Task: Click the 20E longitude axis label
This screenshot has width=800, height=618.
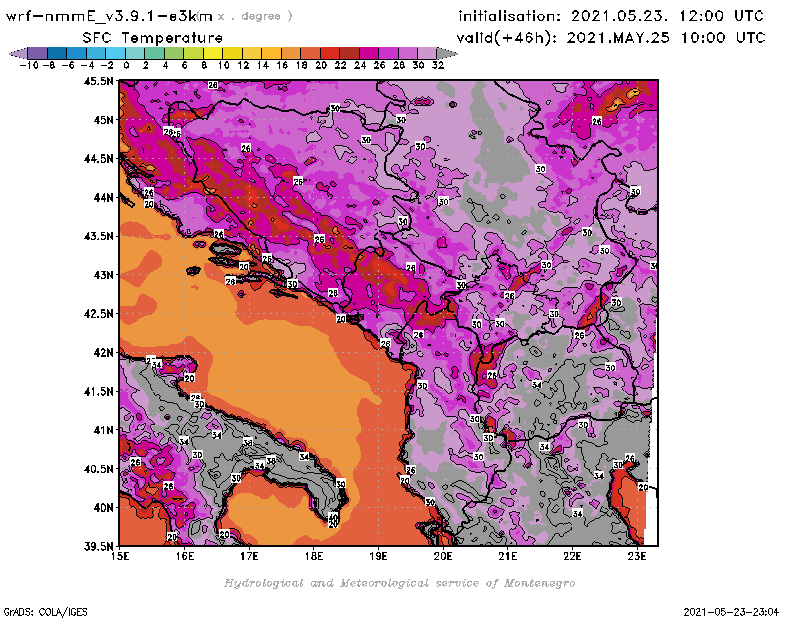Action: tap(443, 556)
